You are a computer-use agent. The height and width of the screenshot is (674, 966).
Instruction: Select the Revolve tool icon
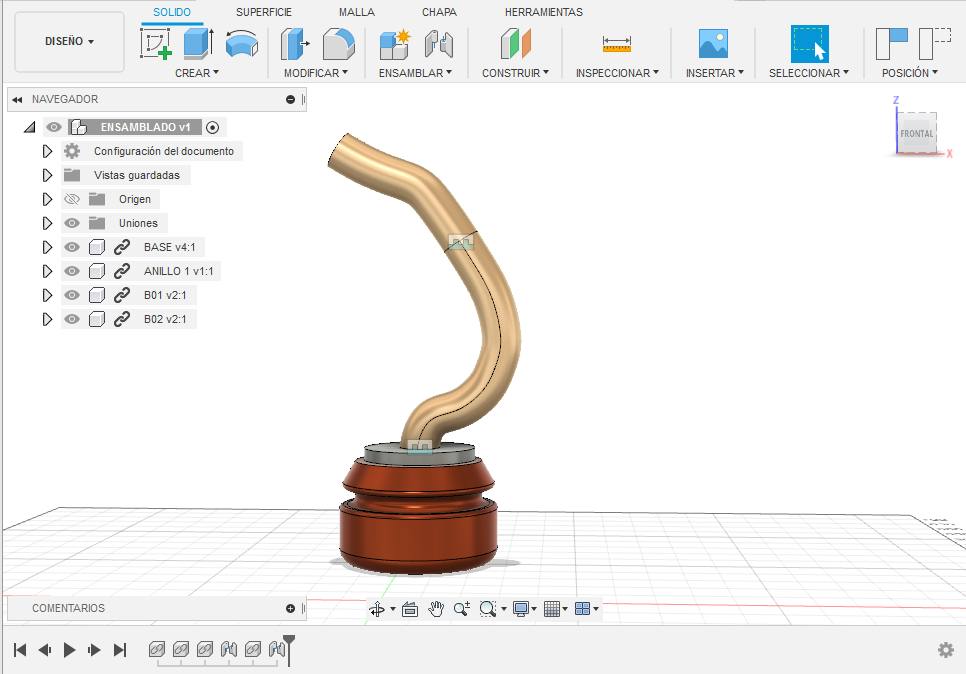pyautogui.click(x=242, y=44)
